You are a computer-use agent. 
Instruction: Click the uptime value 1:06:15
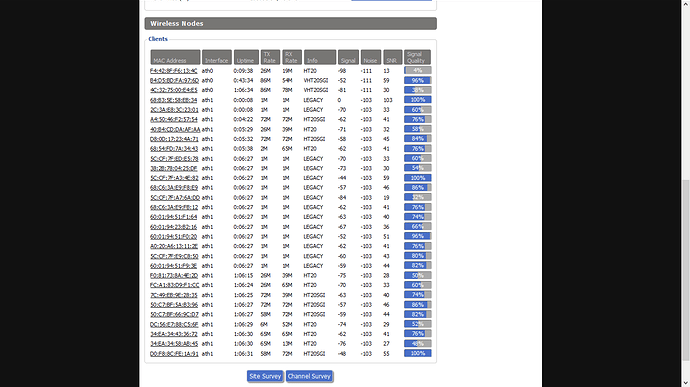[x=243, y=276]
